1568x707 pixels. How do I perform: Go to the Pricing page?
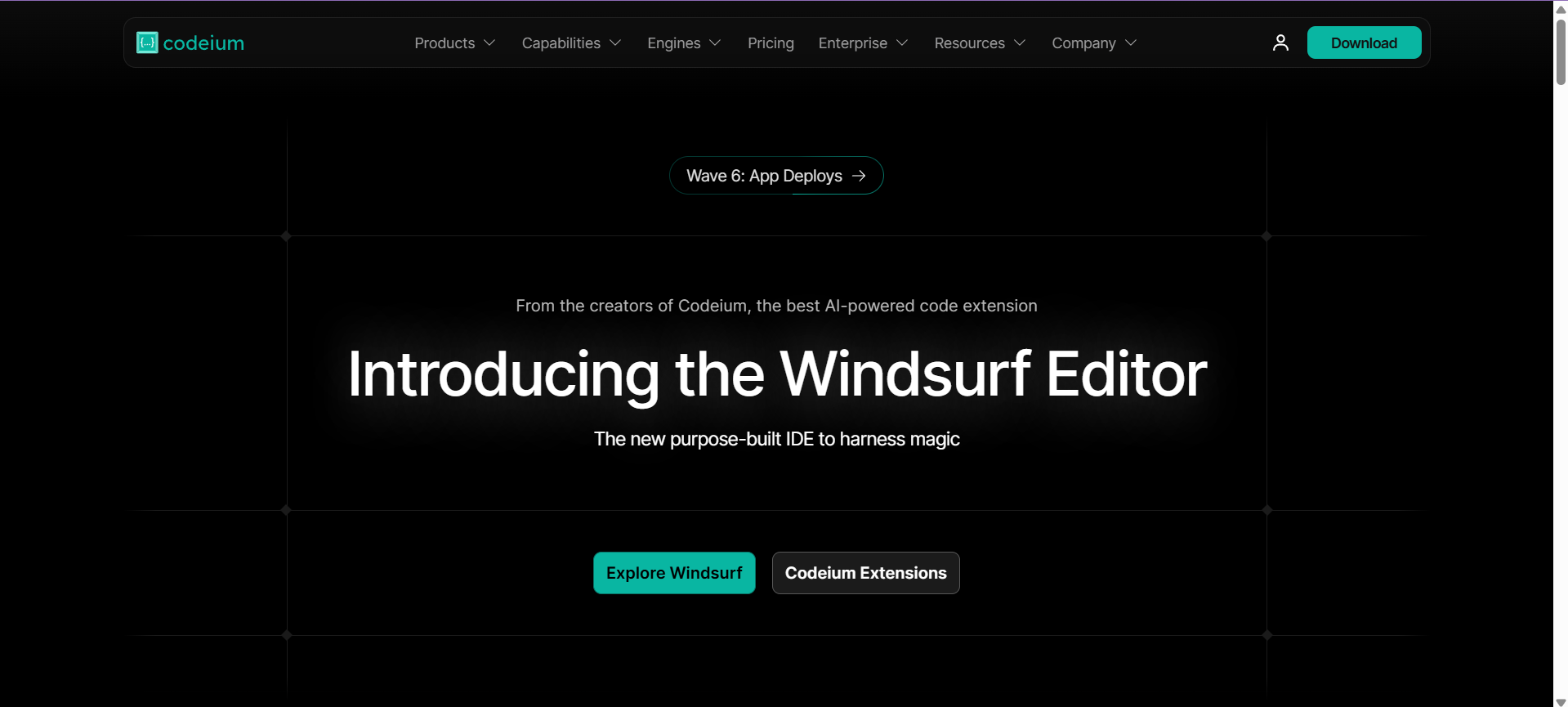pyautogui.click(x=771, y=43)
